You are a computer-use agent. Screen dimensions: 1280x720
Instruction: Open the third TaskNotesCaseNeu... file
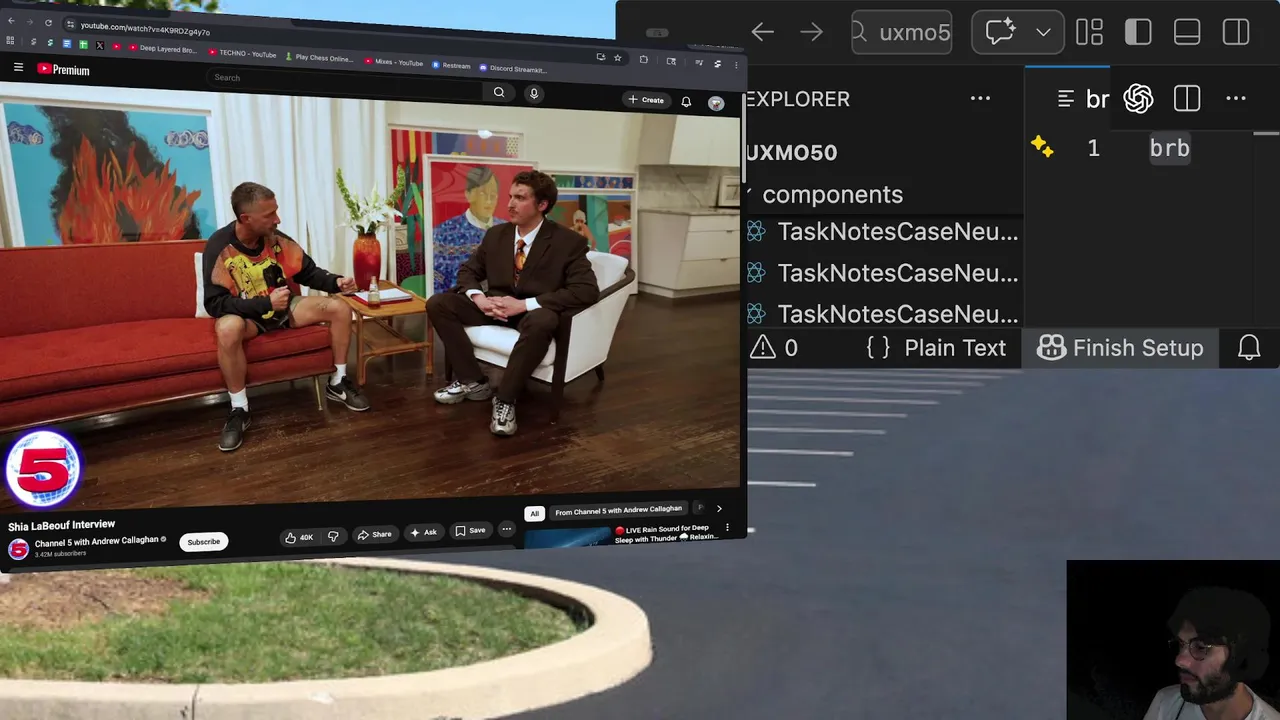884,314
